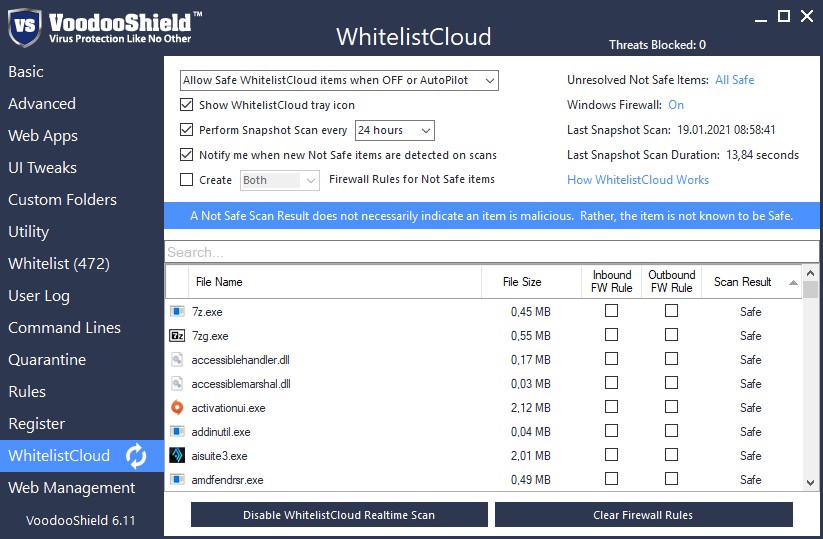Go to the Rules tab
Viewport: 823px width, 539px height.
[x=27, y=392]
